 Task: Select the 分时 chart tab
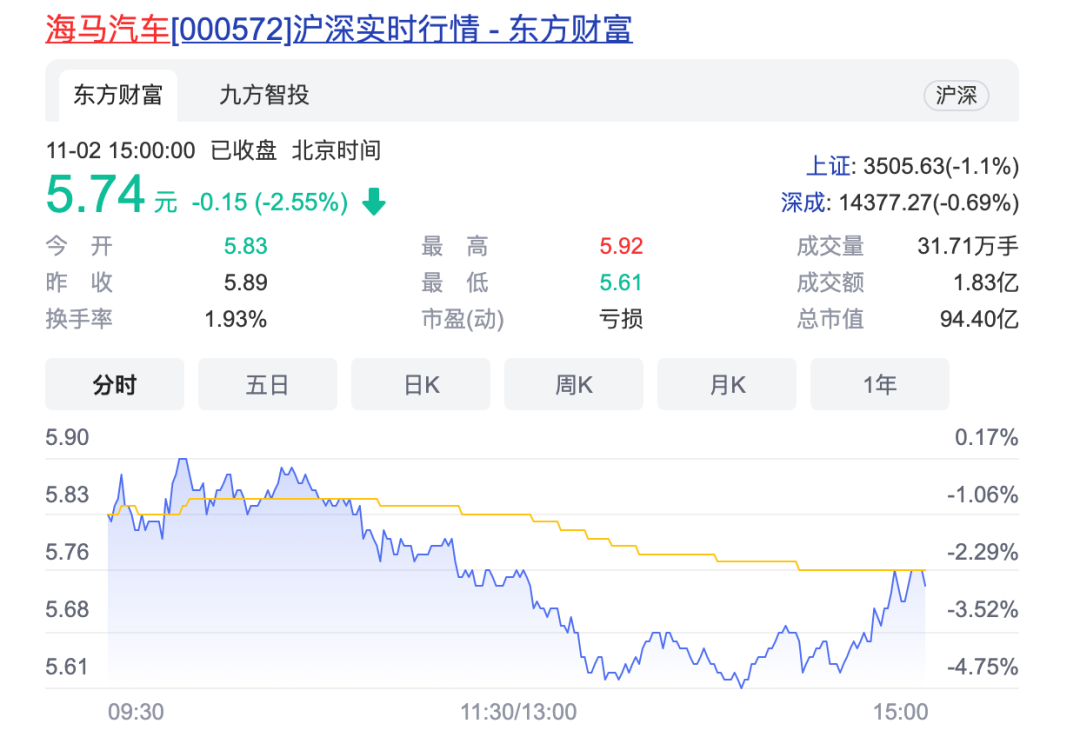115,384
